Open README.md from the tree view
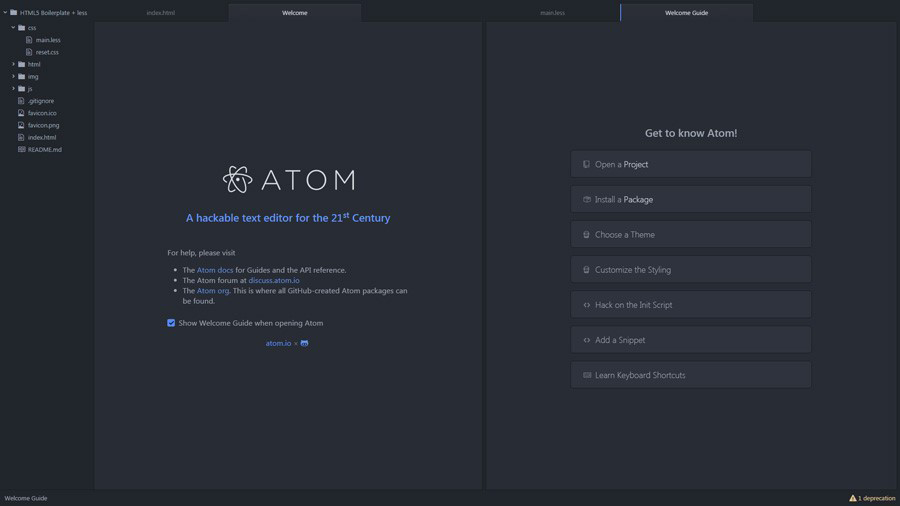This screenshot has height=506, width=900. 45,150
